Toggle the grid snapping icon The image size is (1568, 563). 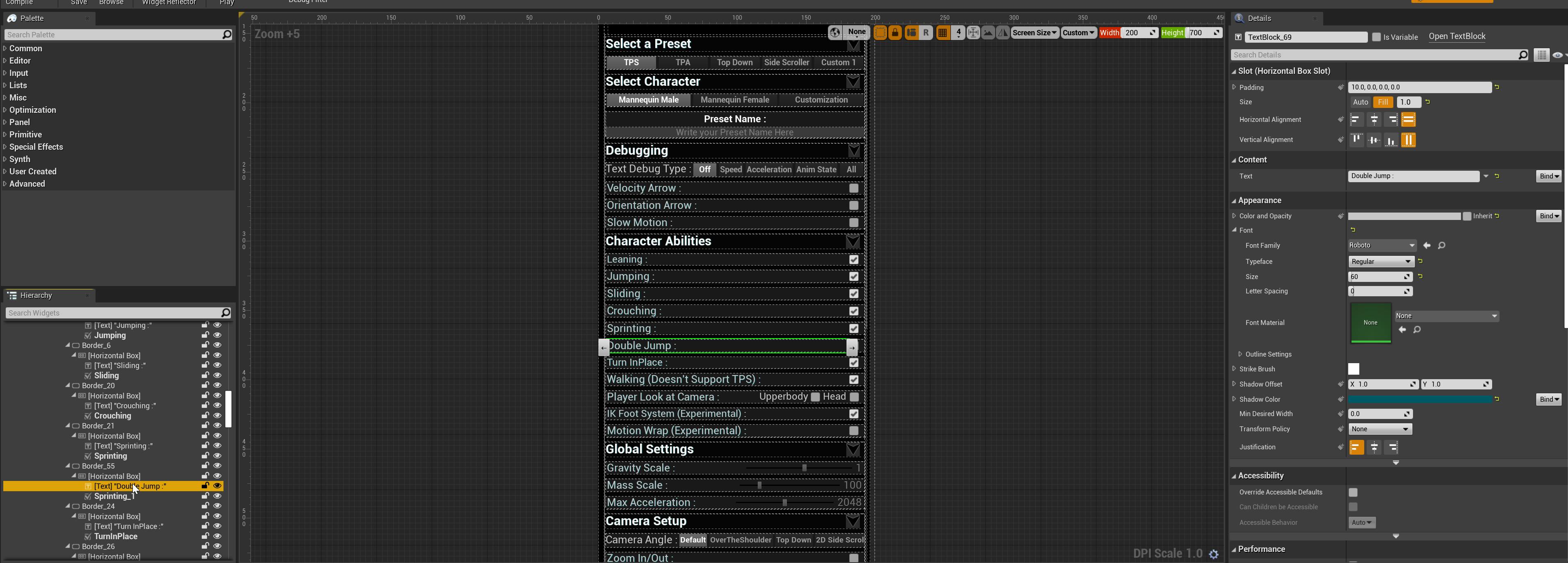coord(943,33)
